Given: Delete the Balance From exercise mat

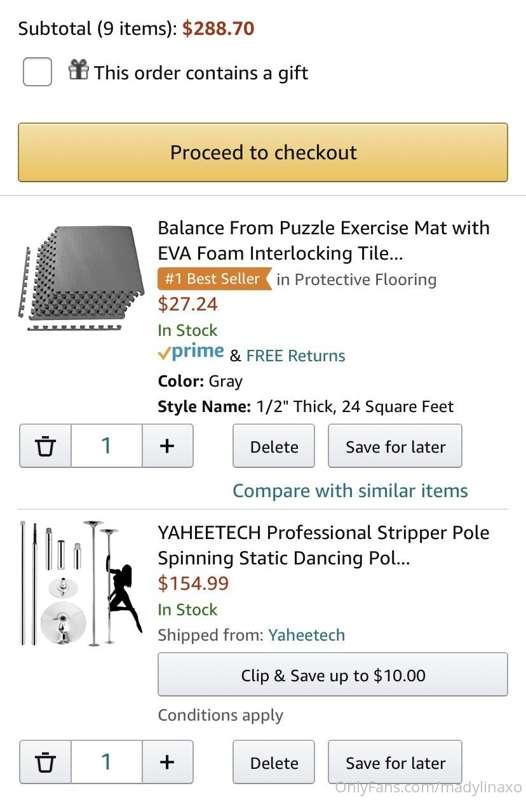Looking at the screenshot, I should click(x=274, y=446).
